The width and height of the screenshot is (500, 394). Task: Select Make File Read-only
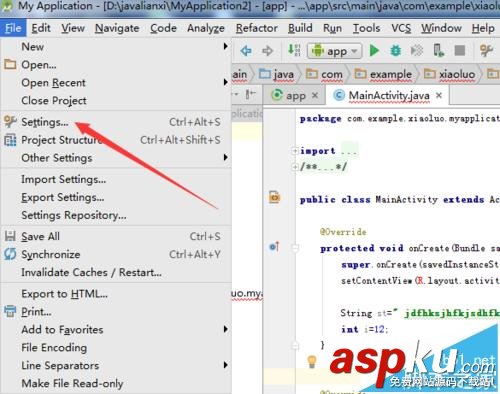(116, 384)
